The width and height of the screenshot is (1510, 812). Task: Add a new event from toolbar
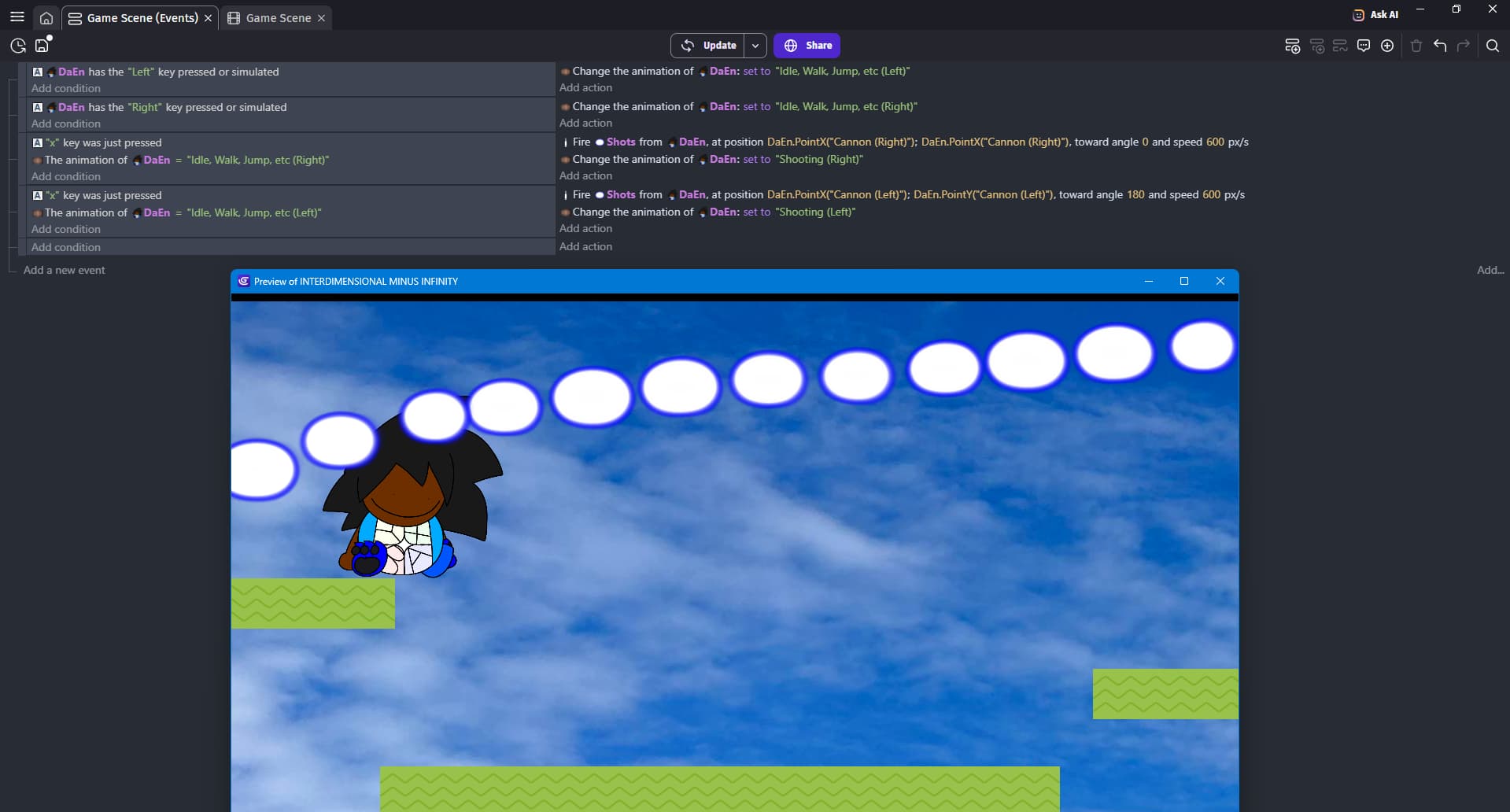point(1292,46)
